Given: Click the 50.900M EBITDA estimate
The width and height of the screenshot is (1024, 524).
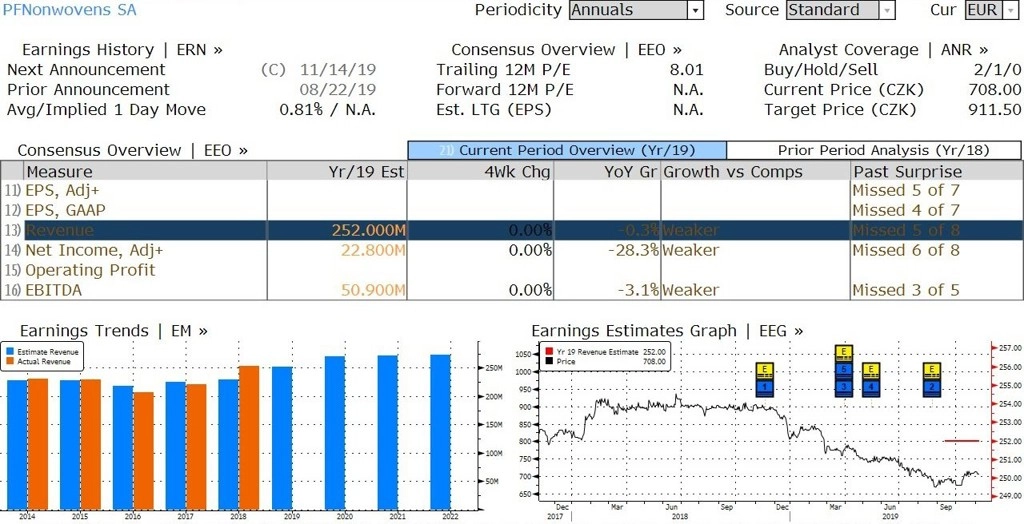Looking at the screenshot, I should point(374,291).
